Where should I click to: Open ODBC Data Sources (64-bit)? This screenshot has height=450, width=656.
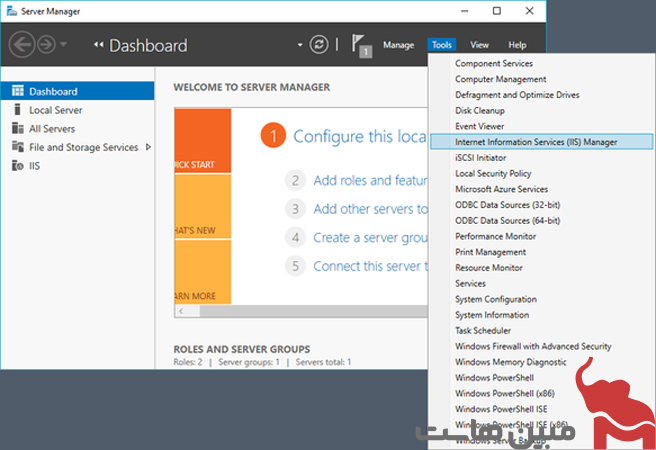tap(507, 220)
